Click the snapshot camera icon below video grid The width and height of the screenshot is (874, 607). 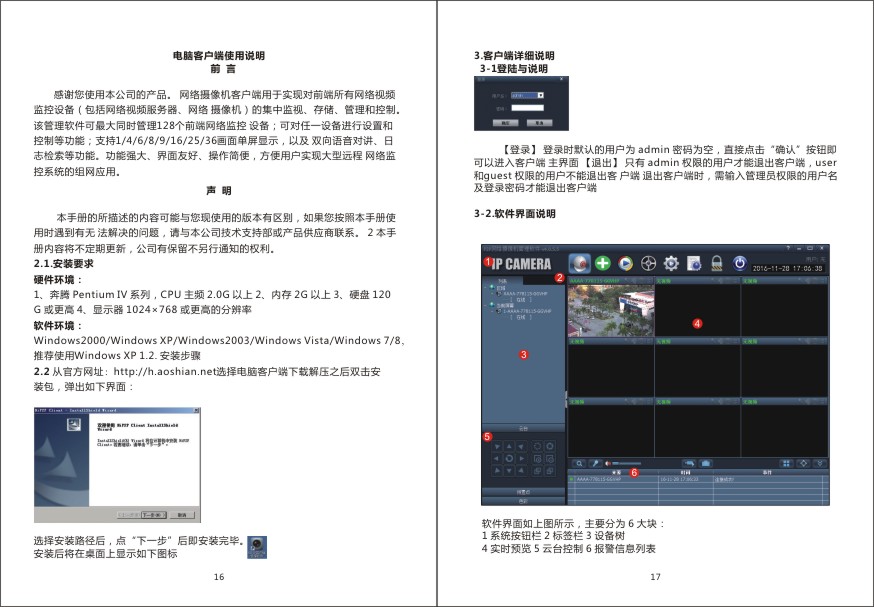pyautogui.click(x=706, y=463)
